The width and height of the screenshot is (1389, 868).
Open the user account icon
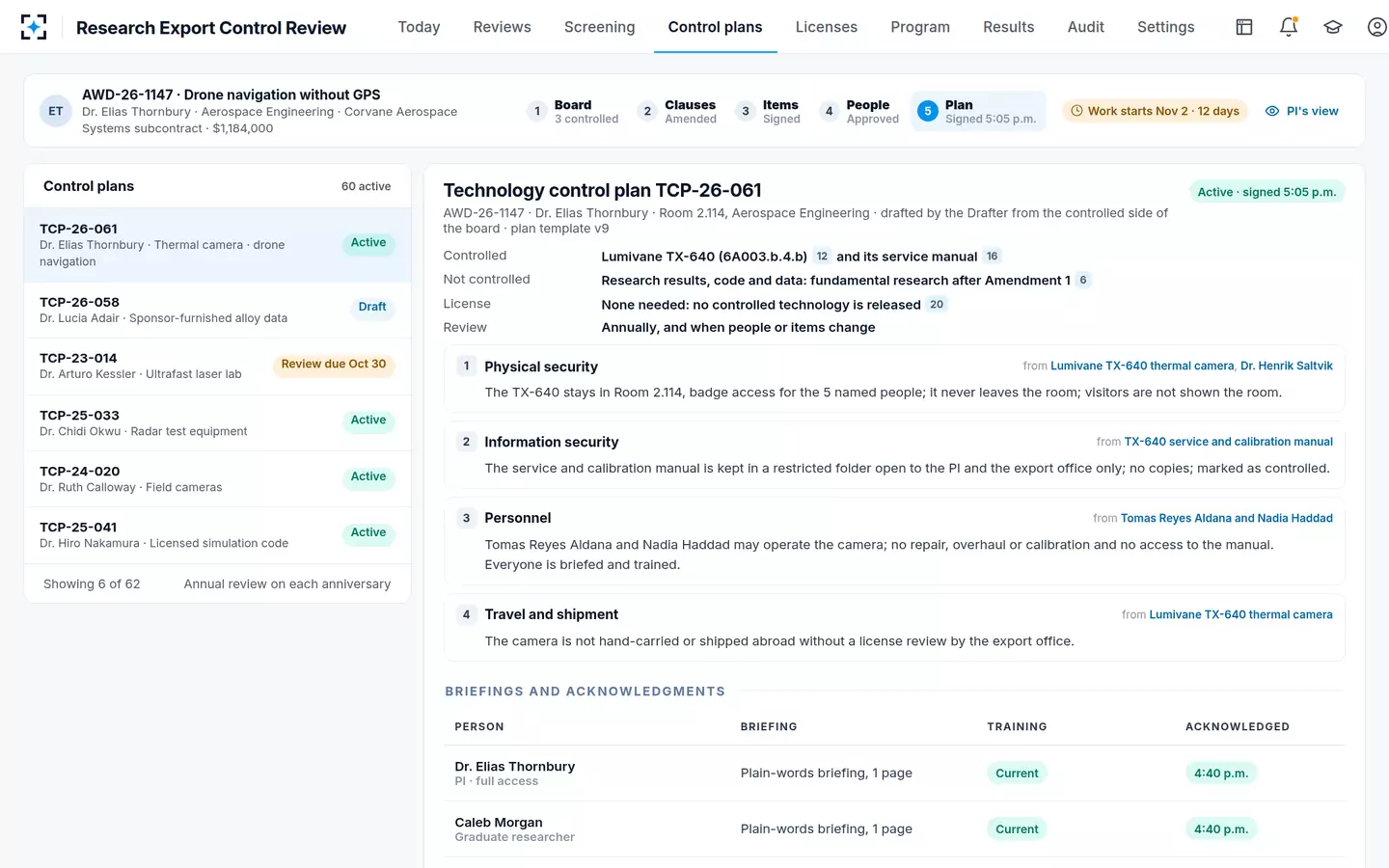1377,27
